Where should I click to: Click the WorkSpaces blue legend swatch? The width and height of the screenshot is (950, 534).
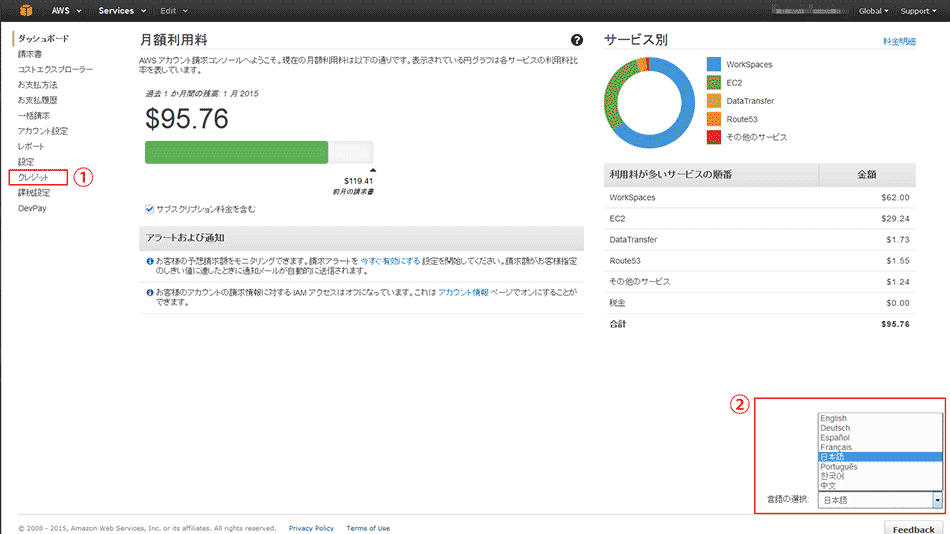[x=714, y=64]
